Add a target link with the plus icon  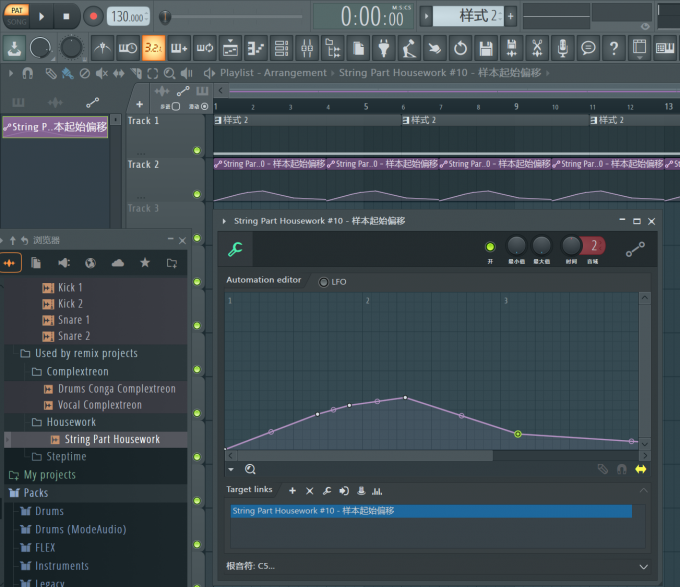292,491
